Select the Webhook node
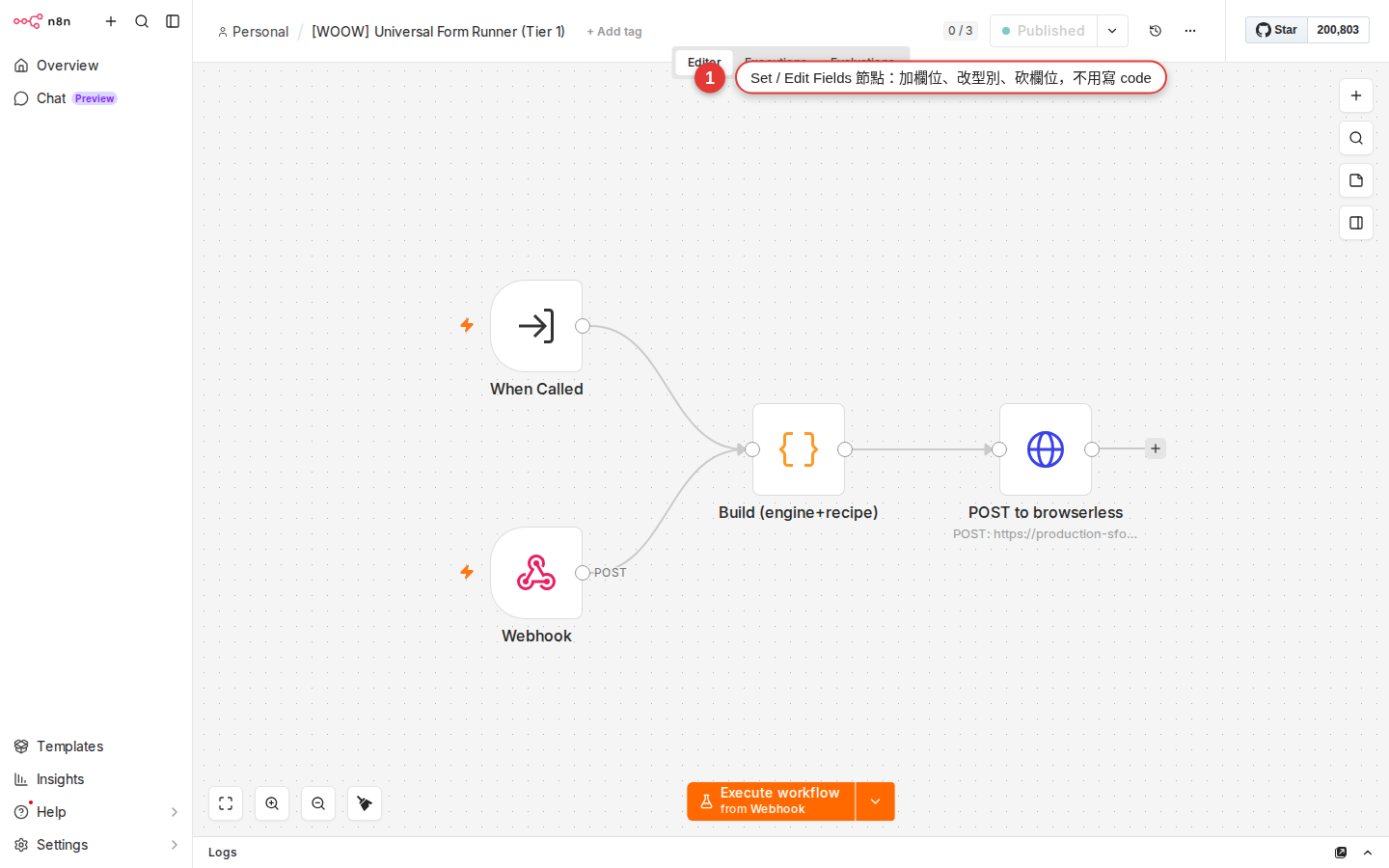 [x=536, y=573]
